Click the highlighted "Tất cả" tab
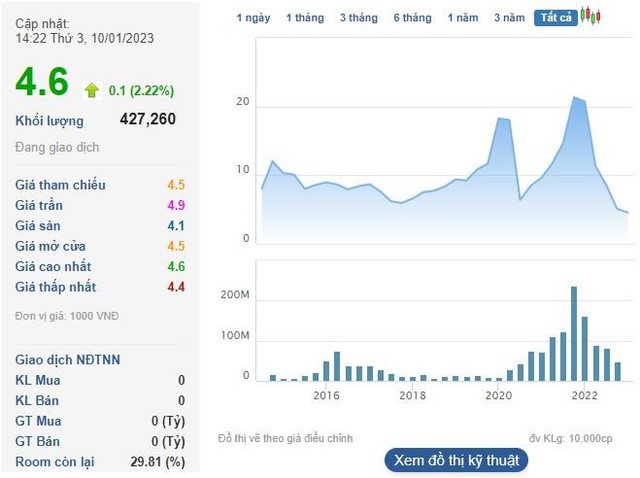Screen dimensions: 640x478 555,18
